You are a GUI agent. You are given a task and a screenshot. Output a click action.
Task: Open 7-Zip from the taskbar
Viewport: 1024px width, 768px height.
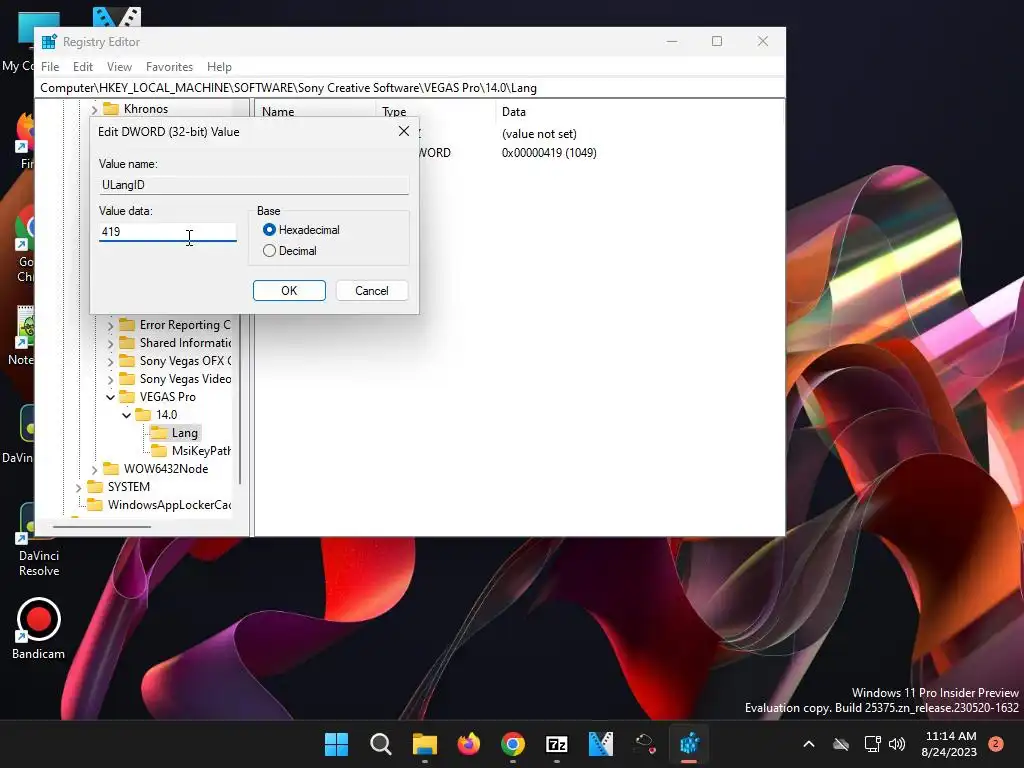[x=556, y=744]
